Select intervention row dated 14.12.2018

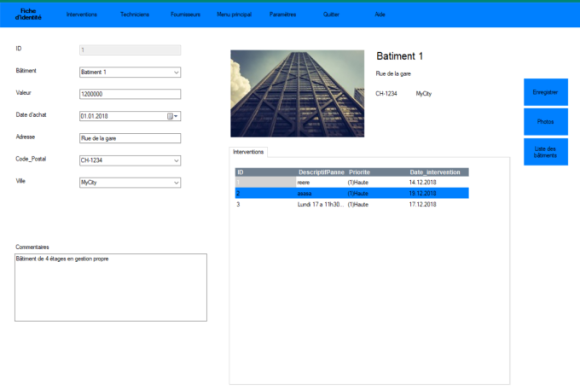(x=352, y=182)
